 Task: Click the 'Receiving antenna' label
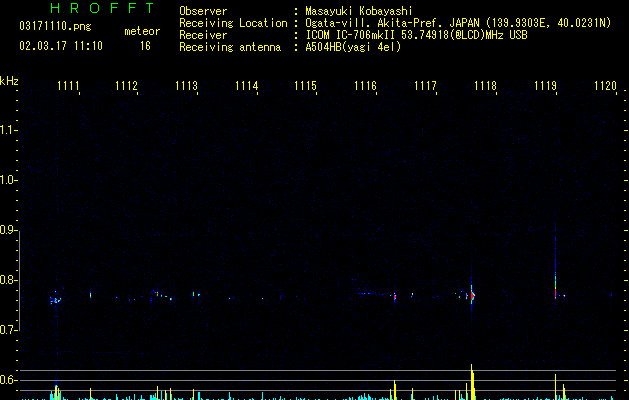click(230, 47)
